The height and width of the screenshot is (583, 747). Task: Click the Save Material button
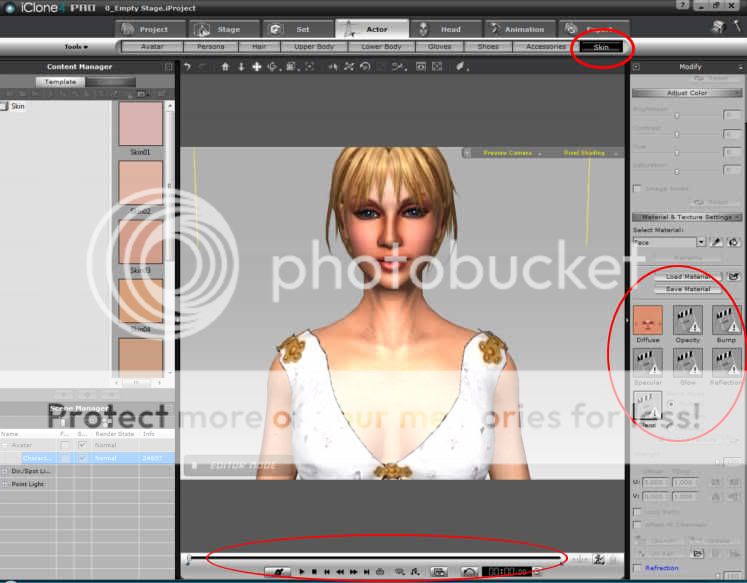pos(687,289)
